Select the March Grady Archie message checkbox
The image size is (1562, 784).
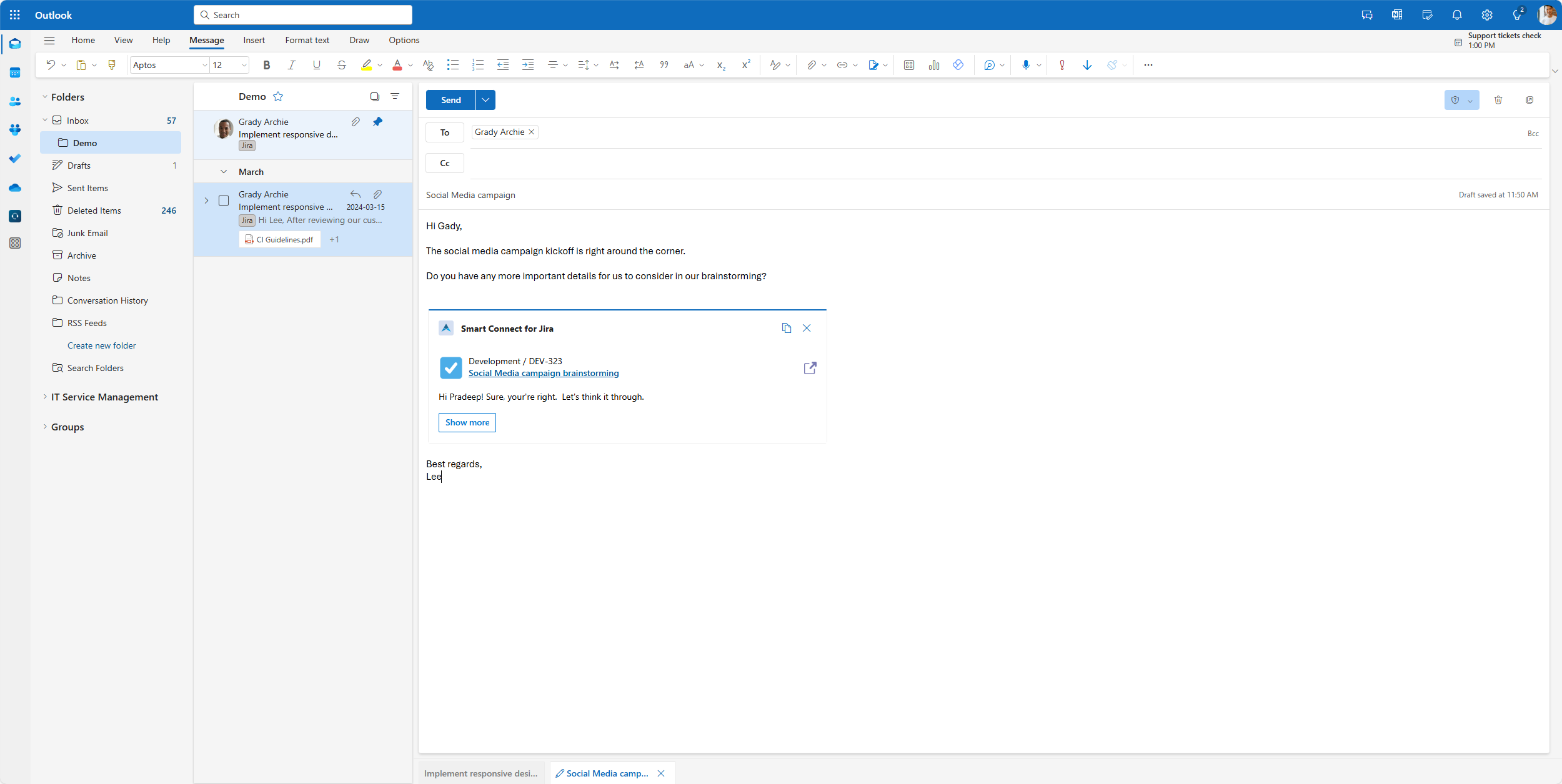pyautogui.click(x=224, y=201)
